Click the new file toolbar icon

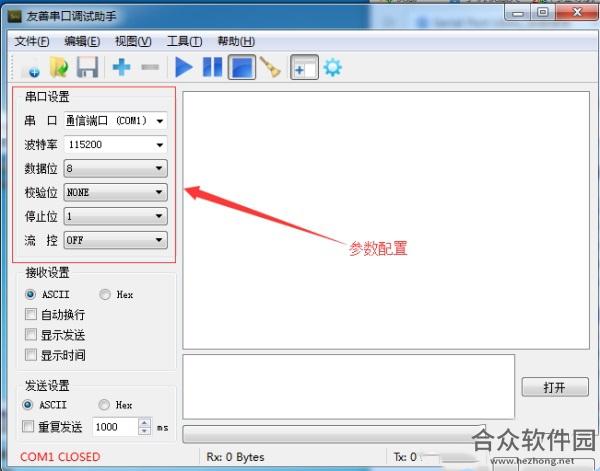[x=31, y=68]
